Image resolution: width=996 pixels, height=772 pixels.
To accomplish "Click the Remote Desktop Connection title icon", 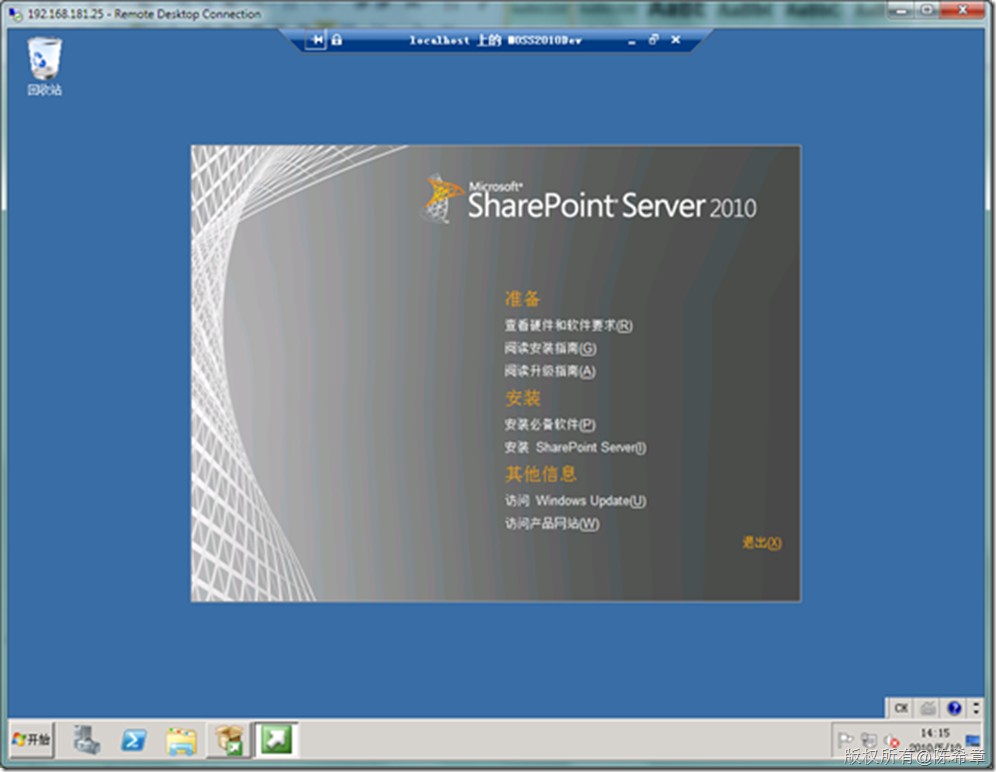I will click(x=15, y=14).
